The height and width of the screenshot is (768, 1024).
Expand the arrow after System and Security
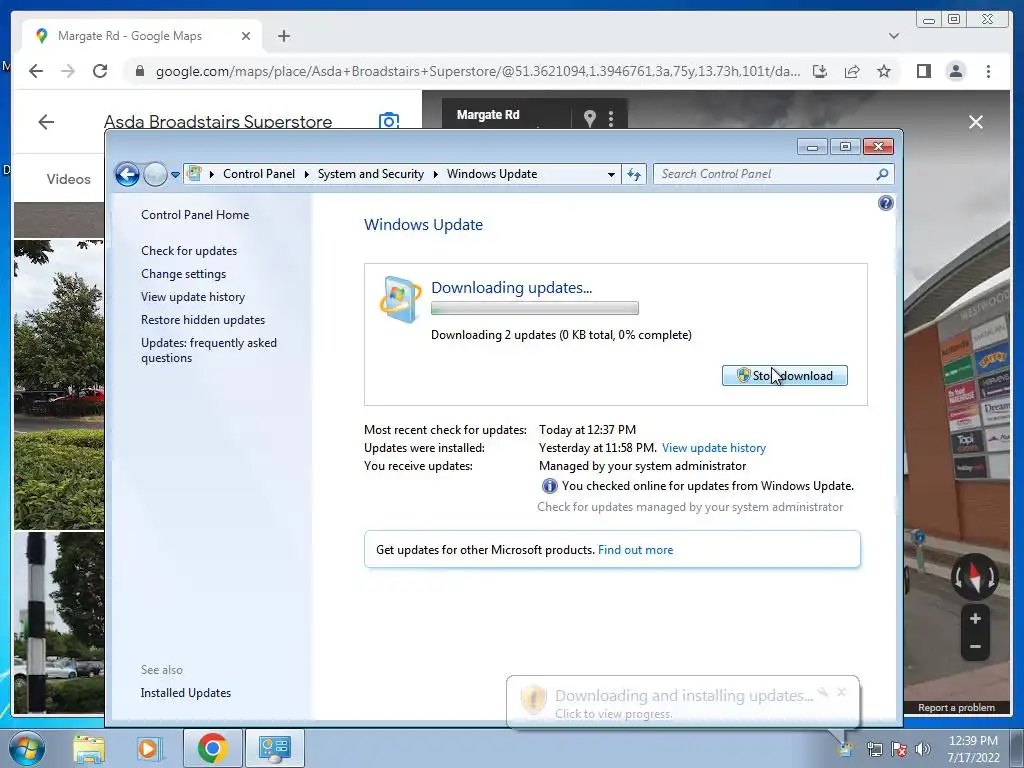coord(436,174)
